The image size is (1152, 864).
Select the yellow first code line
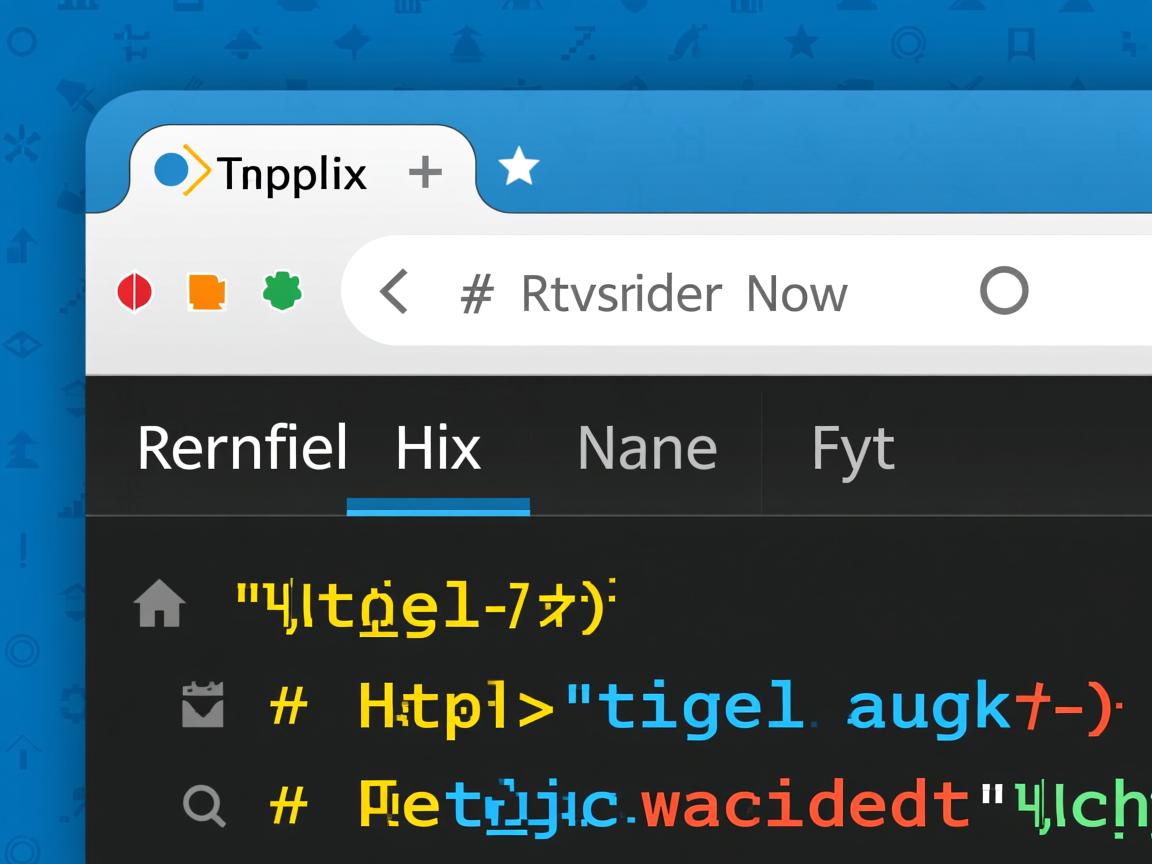coord(424,607)
